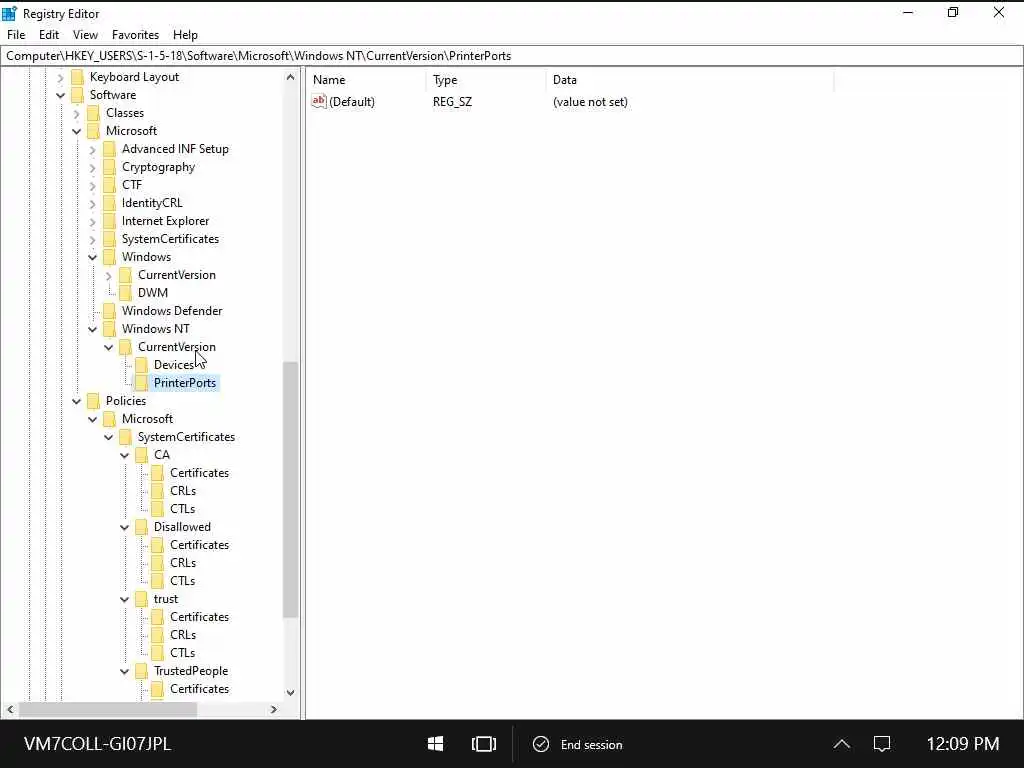
Task: Click the registry path address bar
Action: (x=512, y=56)
